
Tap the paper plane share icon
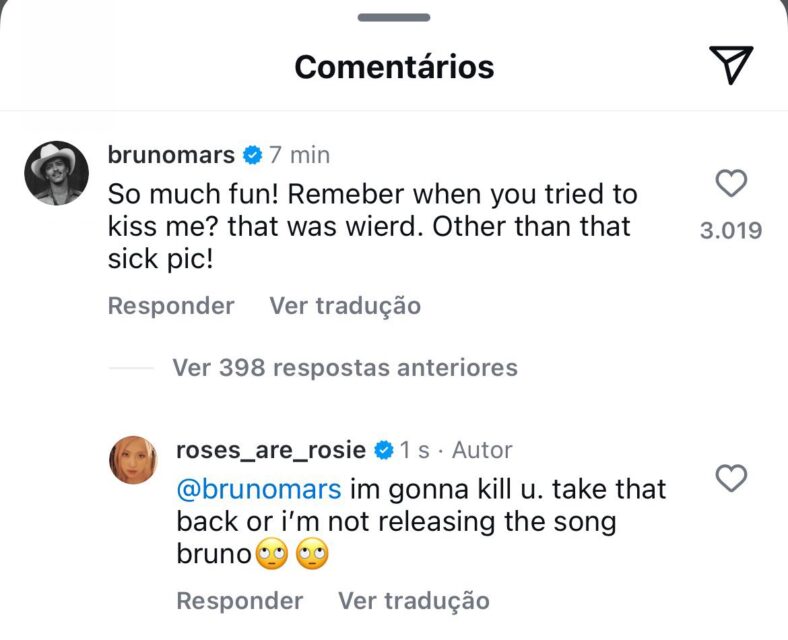coord(732,65)
